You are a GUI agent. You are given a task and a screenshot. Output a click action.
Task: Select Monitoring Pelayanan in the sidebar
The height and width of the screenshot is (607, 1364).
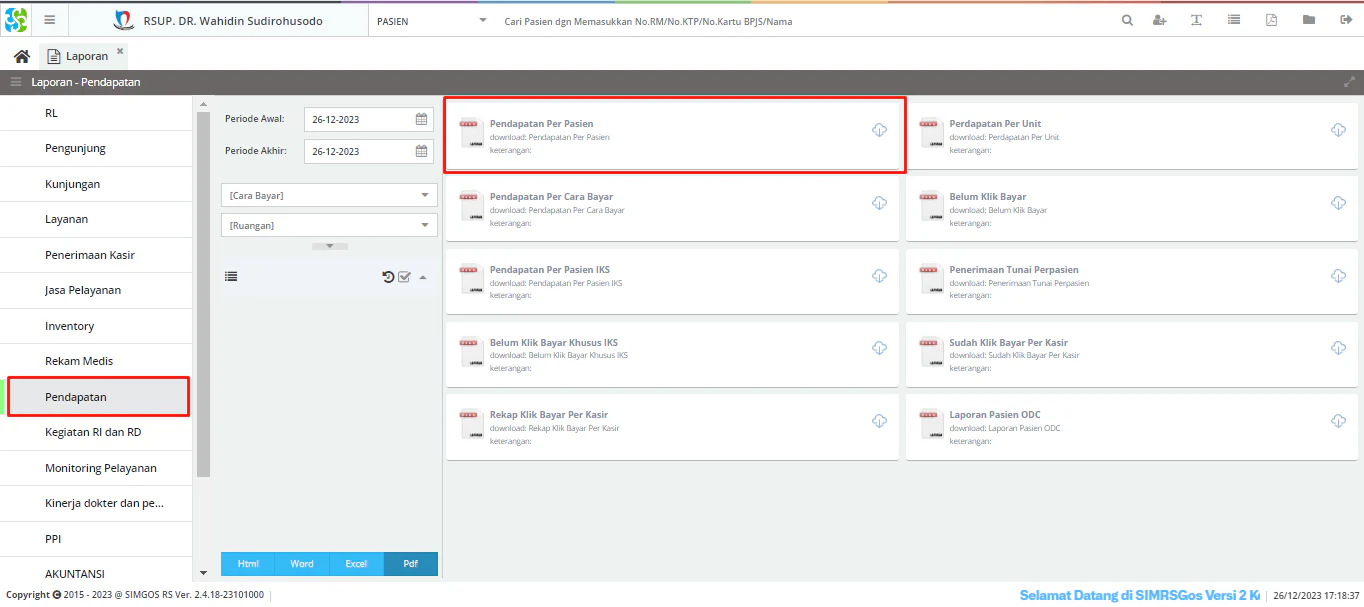tap(96, 468)
